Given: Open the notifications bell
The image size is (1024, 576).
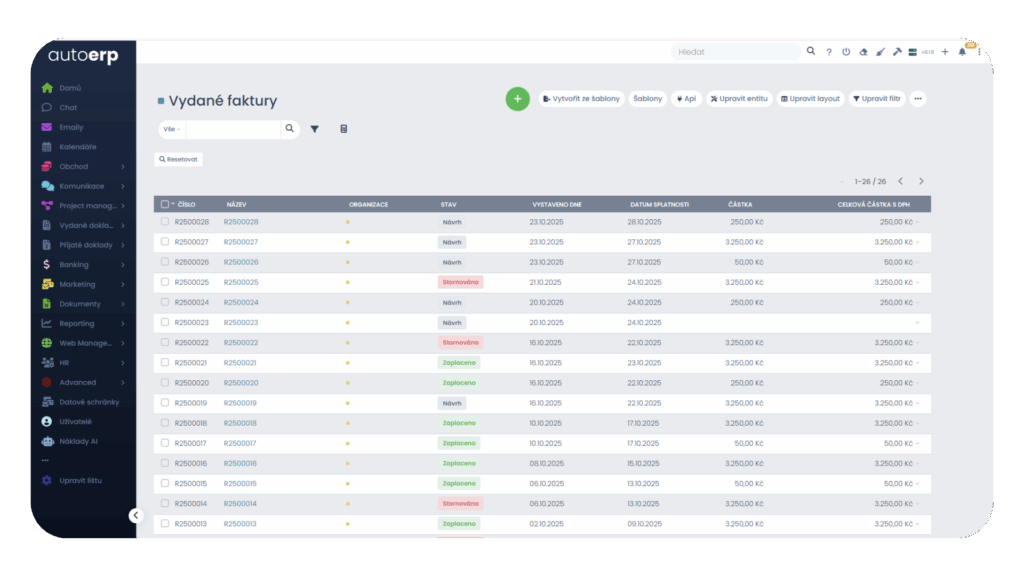Looking at the screenshot, I should pyautogui.click(x=962, y=52).
